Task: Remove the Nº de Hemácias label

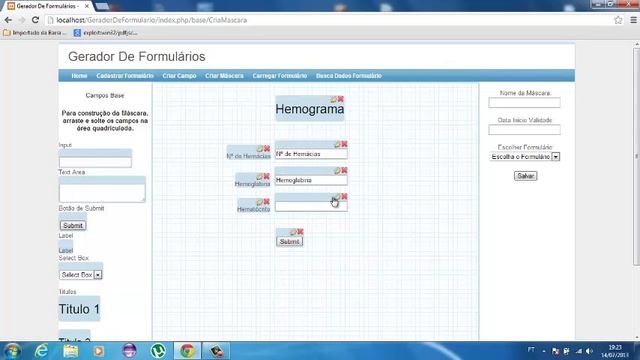Action: [x=267, y=149]
